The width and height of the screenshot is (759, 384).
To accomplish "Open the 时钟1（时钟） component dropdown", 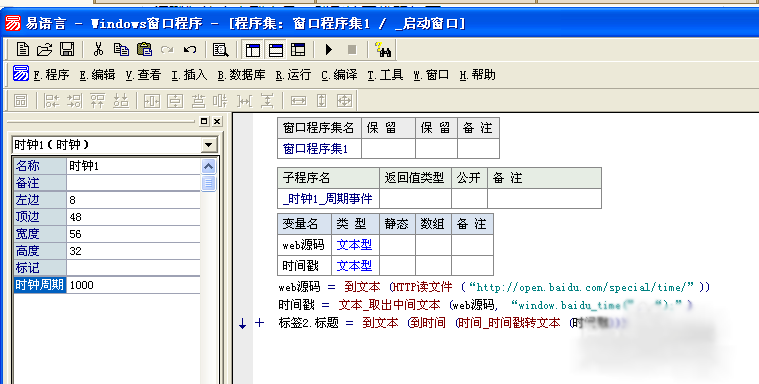I will tap(209, 144).
